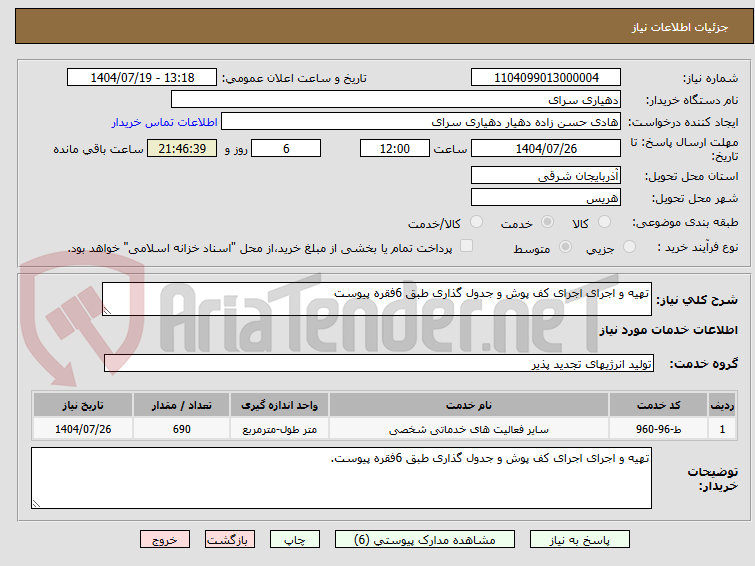
Task: Click the resize grip of توضیحات خریدار box
Action: point(36,504)
